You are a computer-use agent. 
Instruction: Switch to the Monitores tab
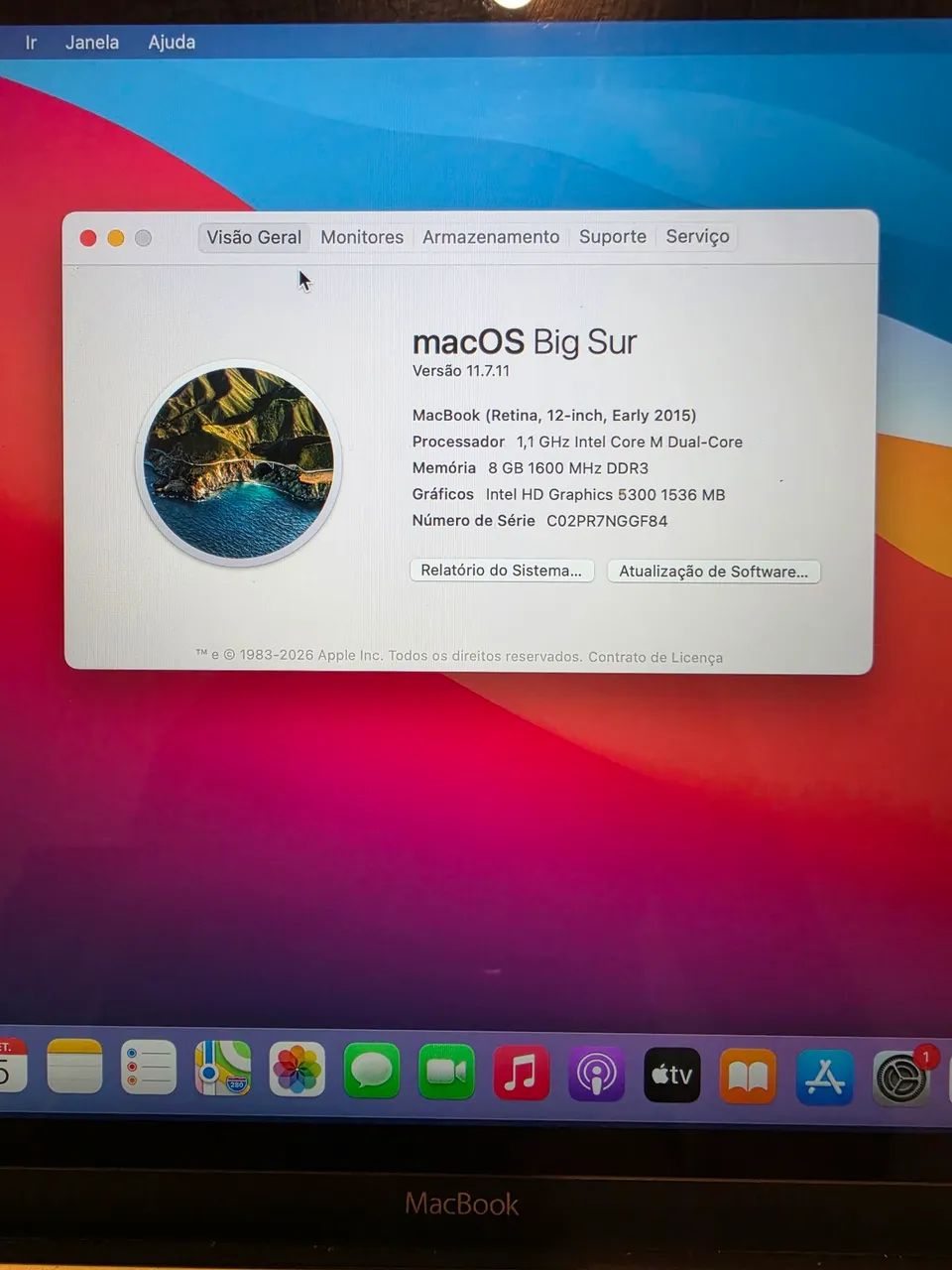[362, 237]
